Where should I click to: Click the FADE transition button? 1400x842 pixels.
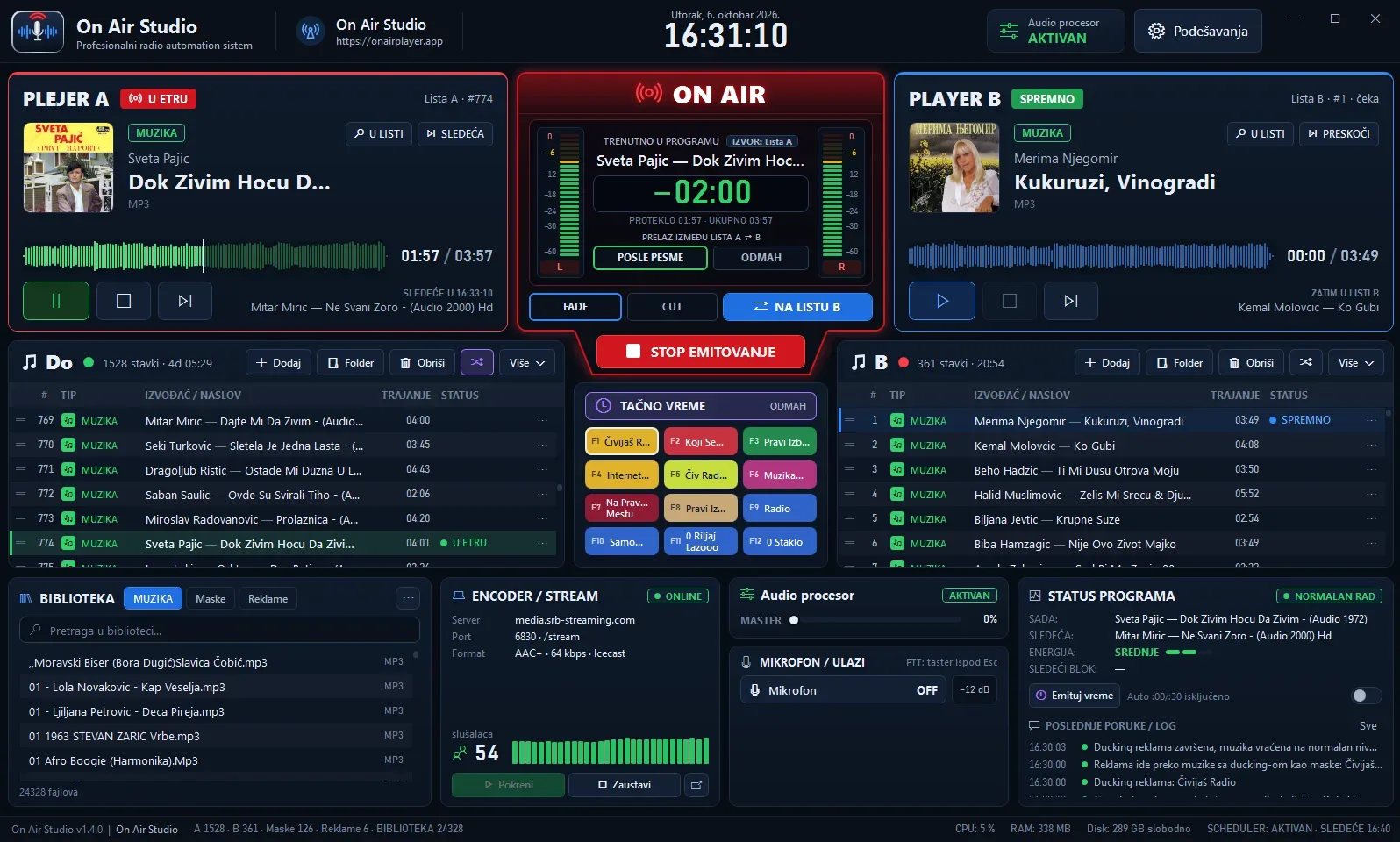(575, 307)
